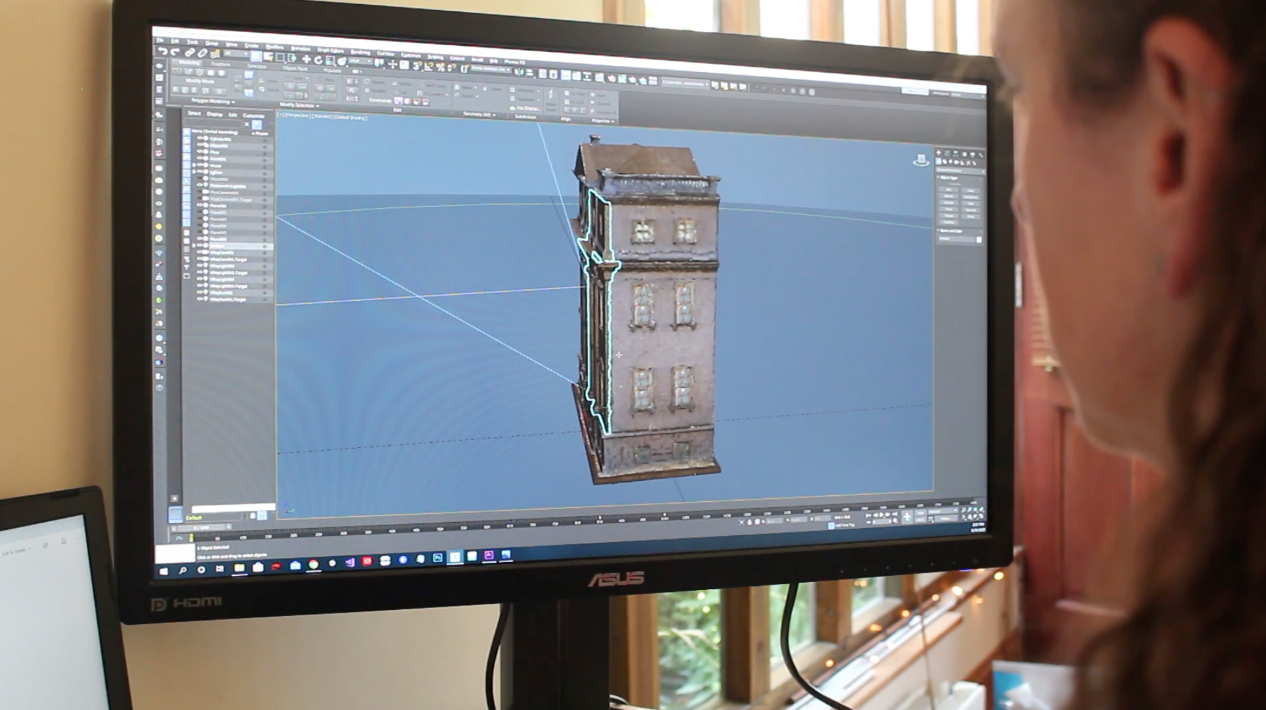The image size is (1266, 710).
Task: Click the Add Time Tag label
Action: pyautogui.click(x=843, y=524)
